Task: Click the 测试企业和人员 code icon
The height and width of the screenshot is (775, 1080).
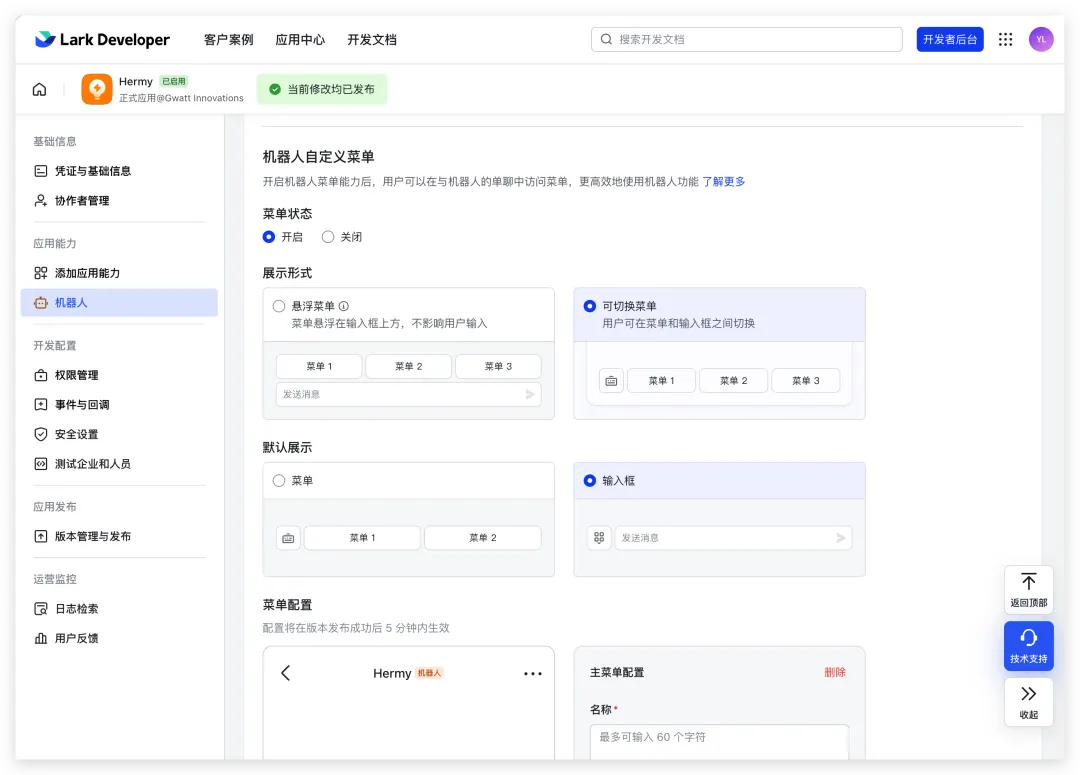Action: pos(41,464)
